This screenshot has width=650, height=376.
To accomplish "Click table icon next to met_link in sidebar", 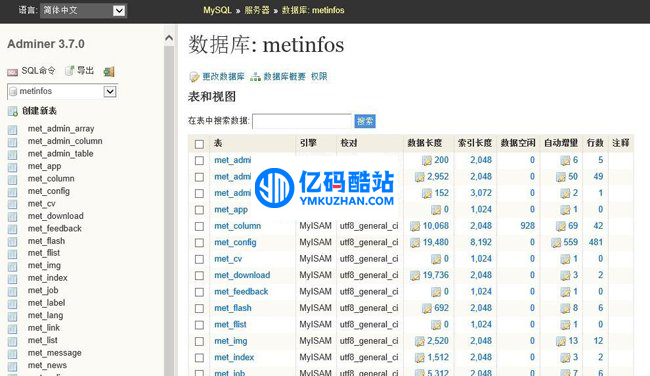I will 13,328.
